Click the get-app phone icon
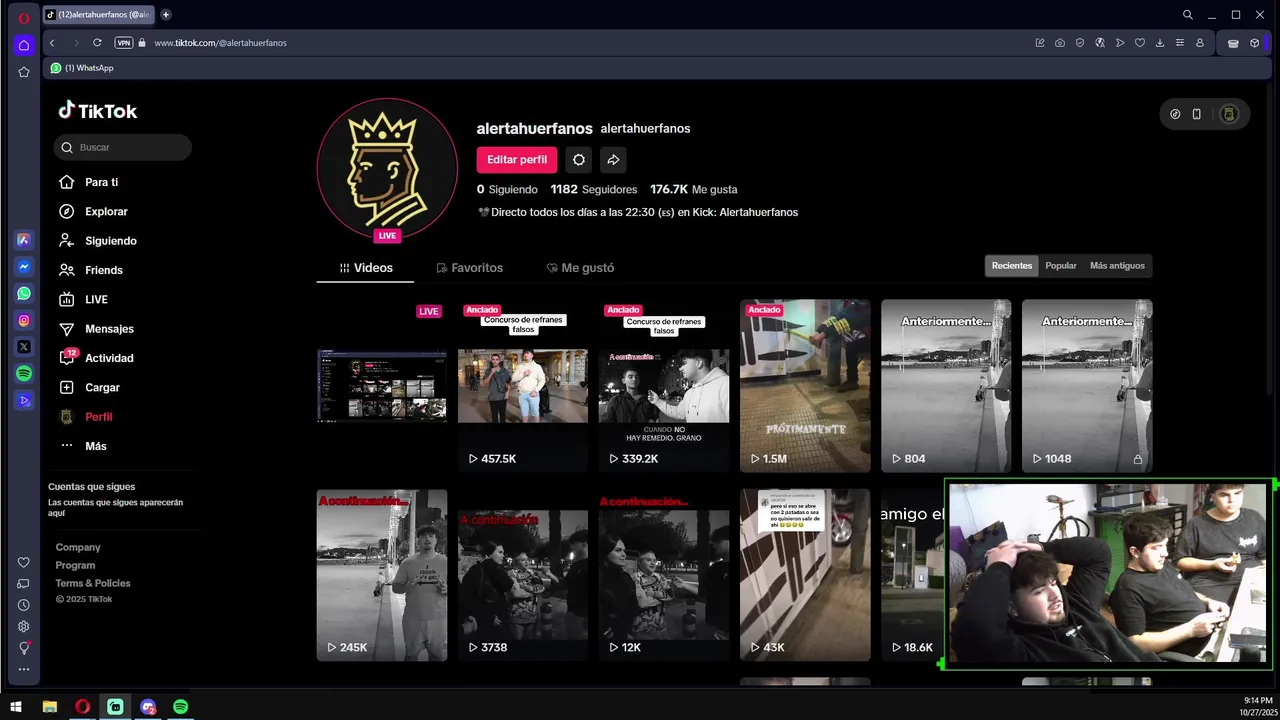The height and width of the screenshot is (720, 1280). tap(1196, 114)
